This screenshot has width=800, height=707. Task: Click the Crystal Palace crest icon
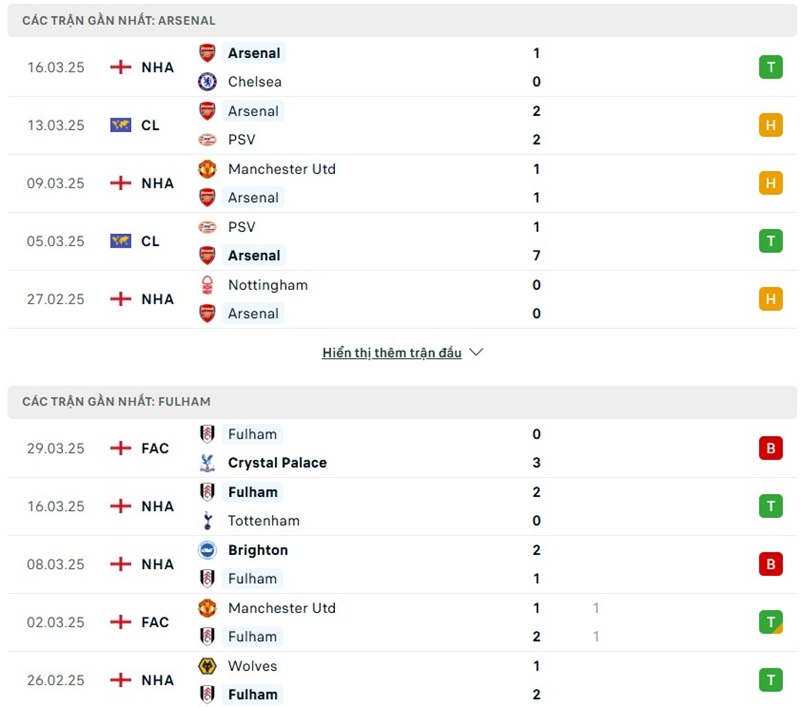[x=207, y=463]
